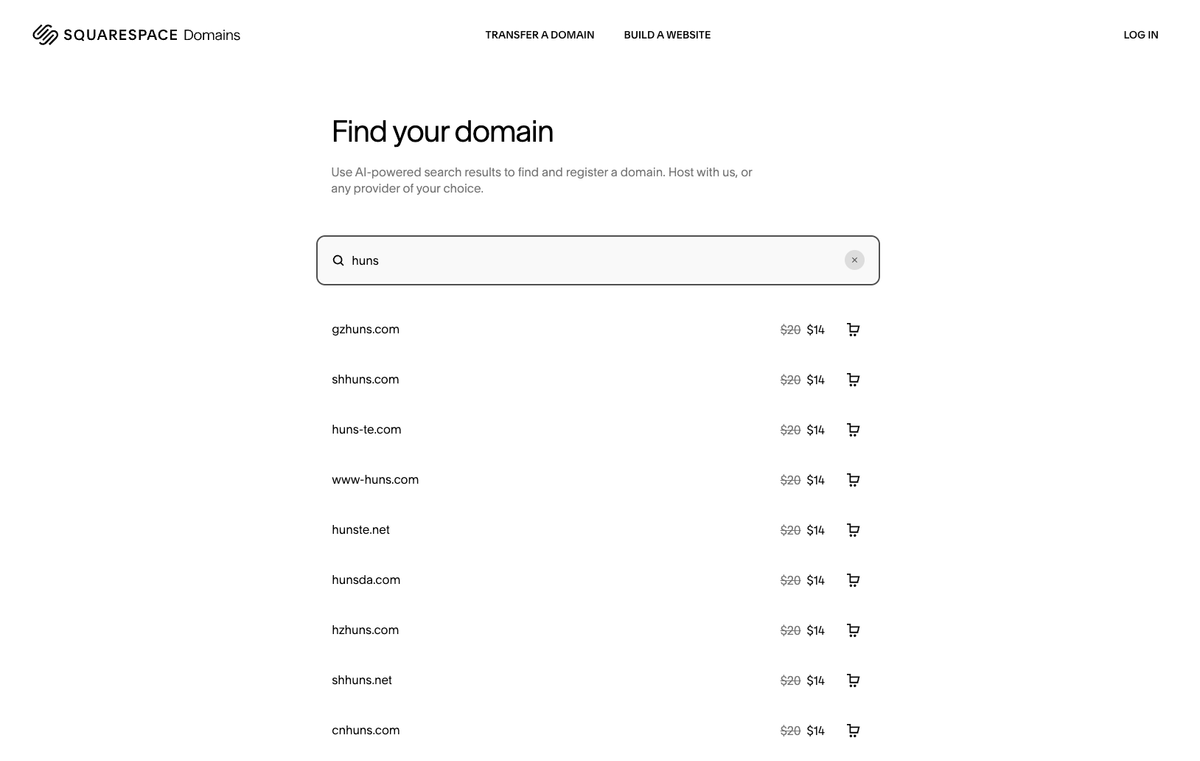Add gzhuns.com to cart
Screen dimensions: 1200x761
(853, 330)
